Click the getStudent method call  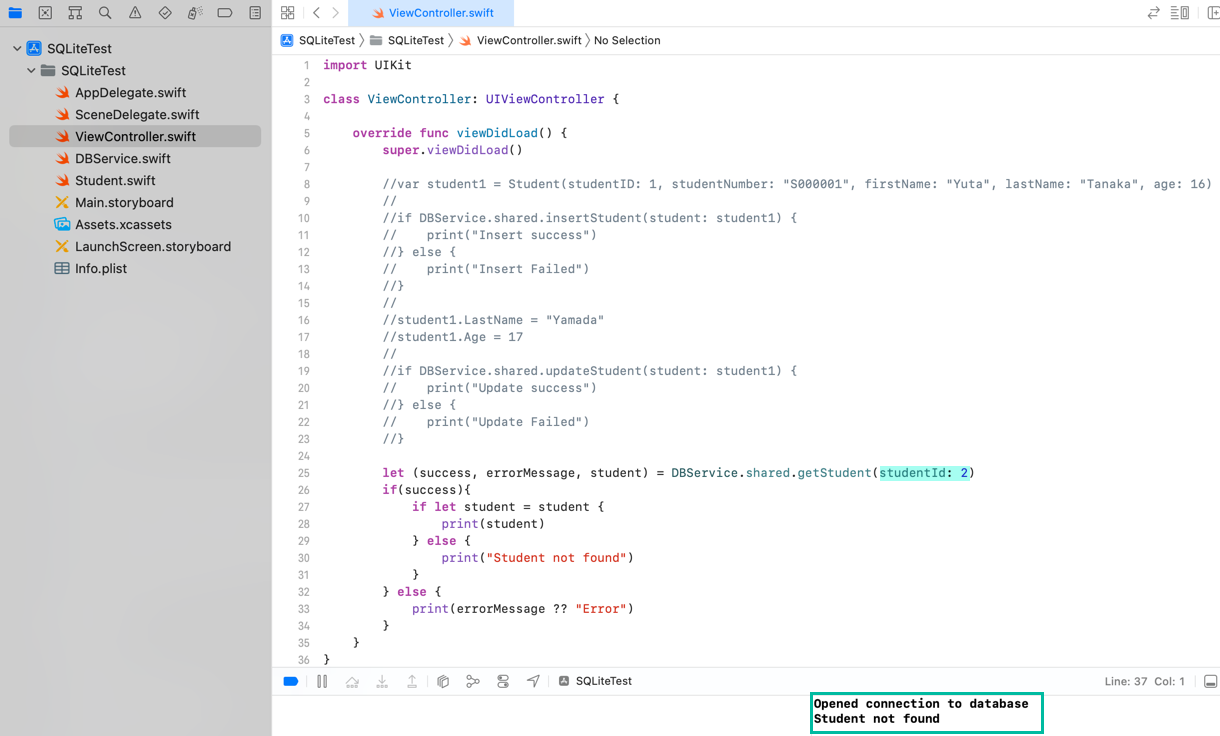tap(834, 473)
